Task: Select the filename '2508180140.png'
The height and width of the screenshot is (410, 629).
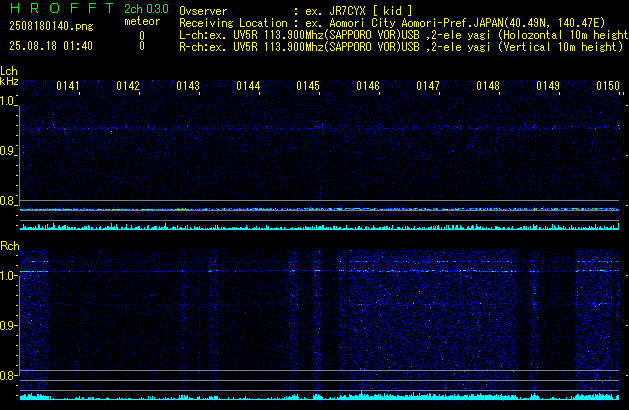Action: 51,26
